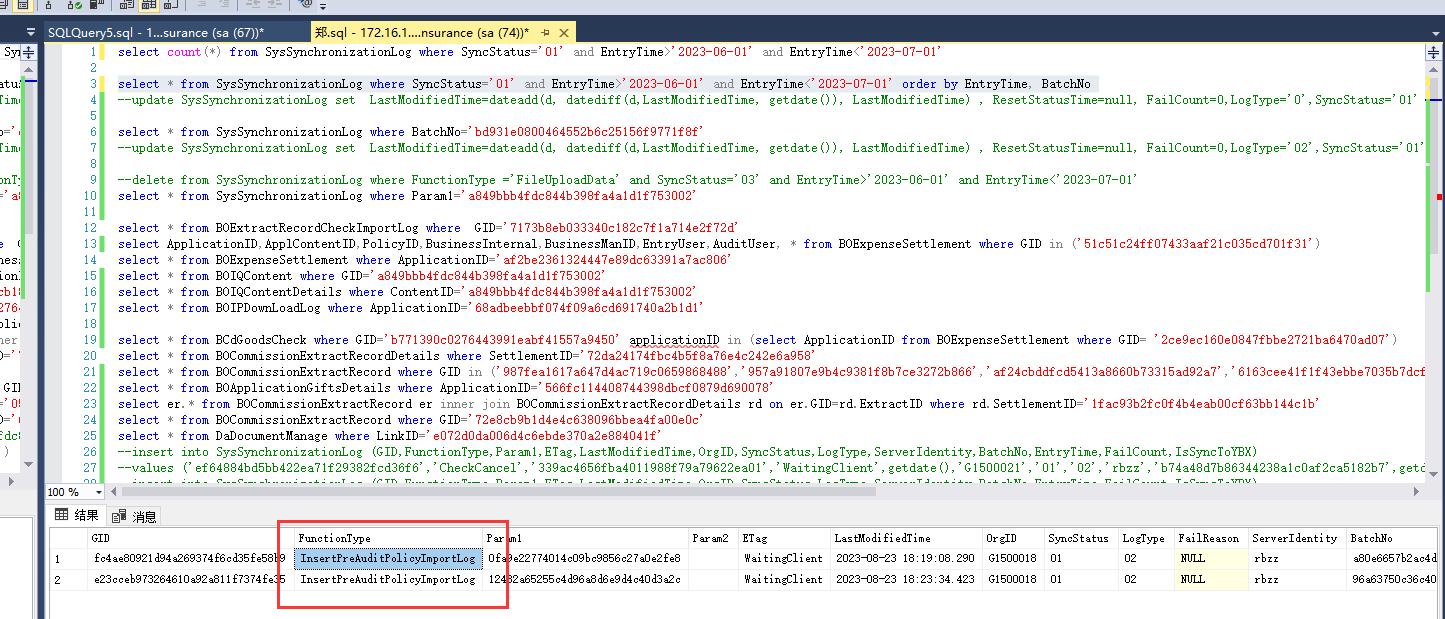This screenshot has width=1445, height=619.
Task: Expand the active documents list arrow at far right
Action: (1433, 33)
